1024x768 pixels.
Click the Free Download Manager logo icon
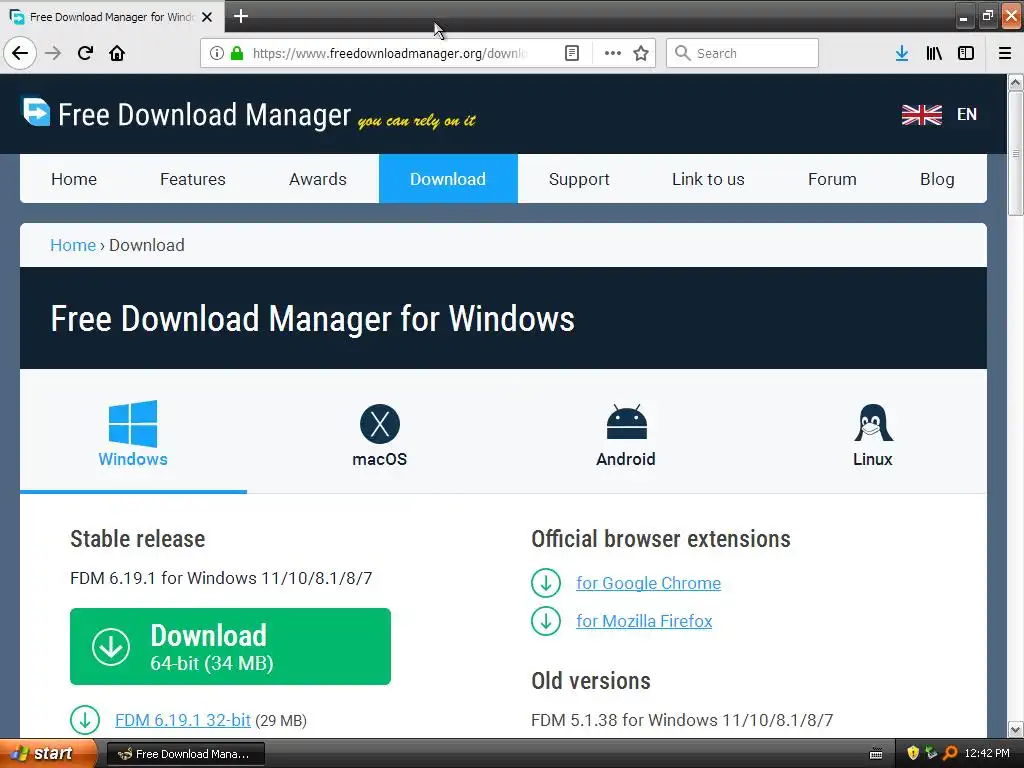pyautogui.click(x=36, y=111)
